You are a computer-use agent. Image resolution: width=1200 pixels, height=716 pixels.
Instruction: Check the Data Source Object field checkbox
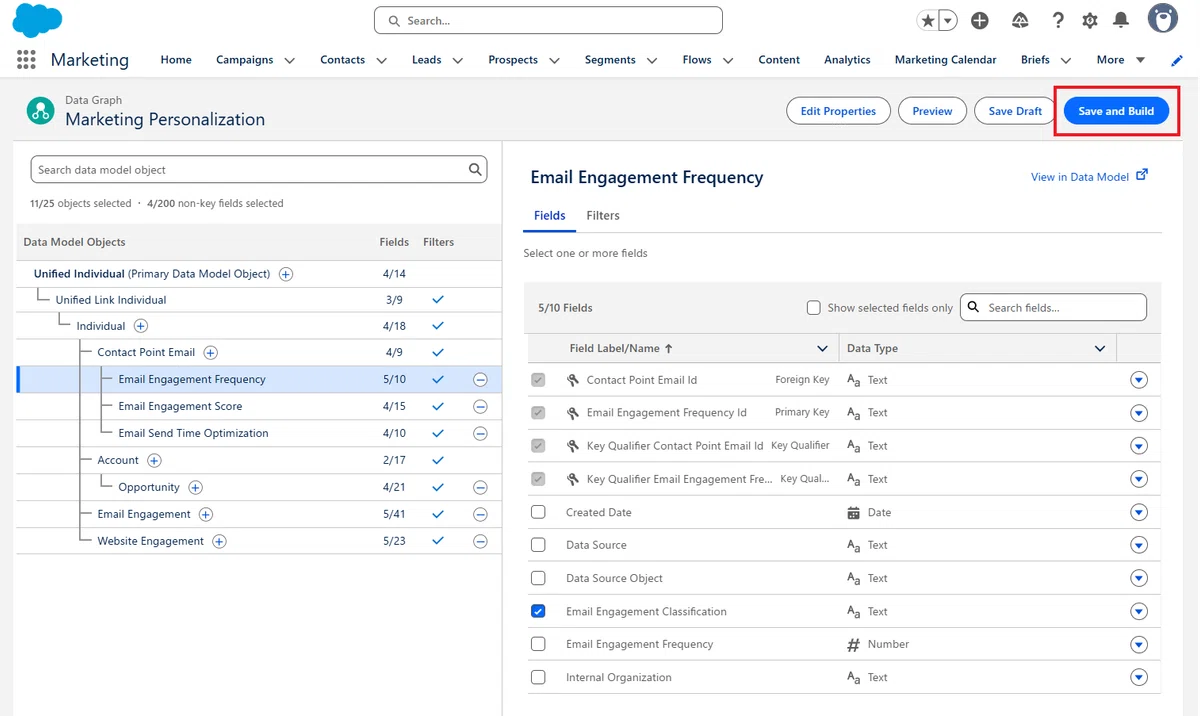click(538, 578)
